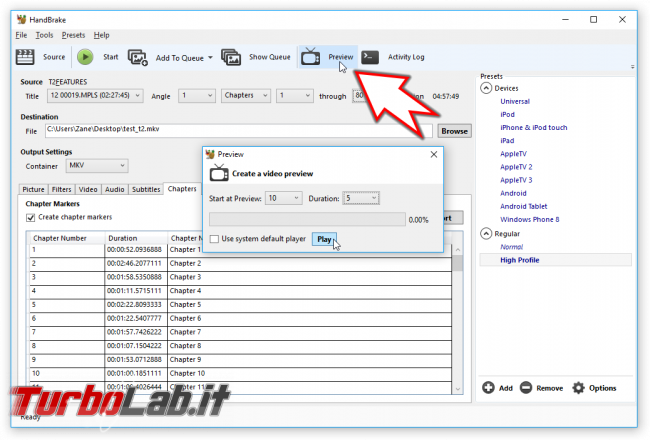This screenshot has height=440, width=650.
Task: Click the Duration column header
Action: click(x=136, y=238)
